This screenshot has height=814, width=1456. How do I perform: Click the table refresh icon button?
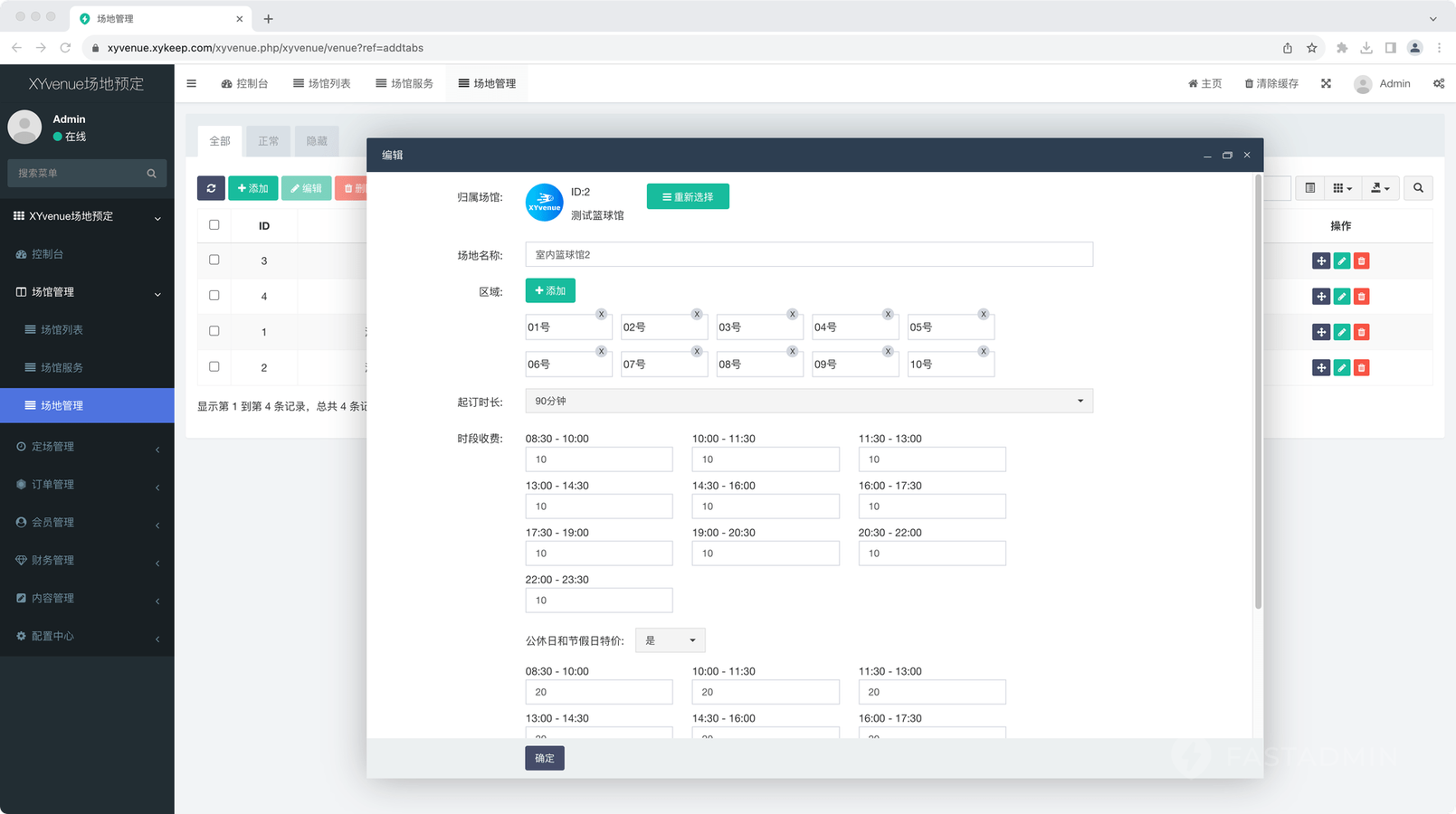(211, 188)
